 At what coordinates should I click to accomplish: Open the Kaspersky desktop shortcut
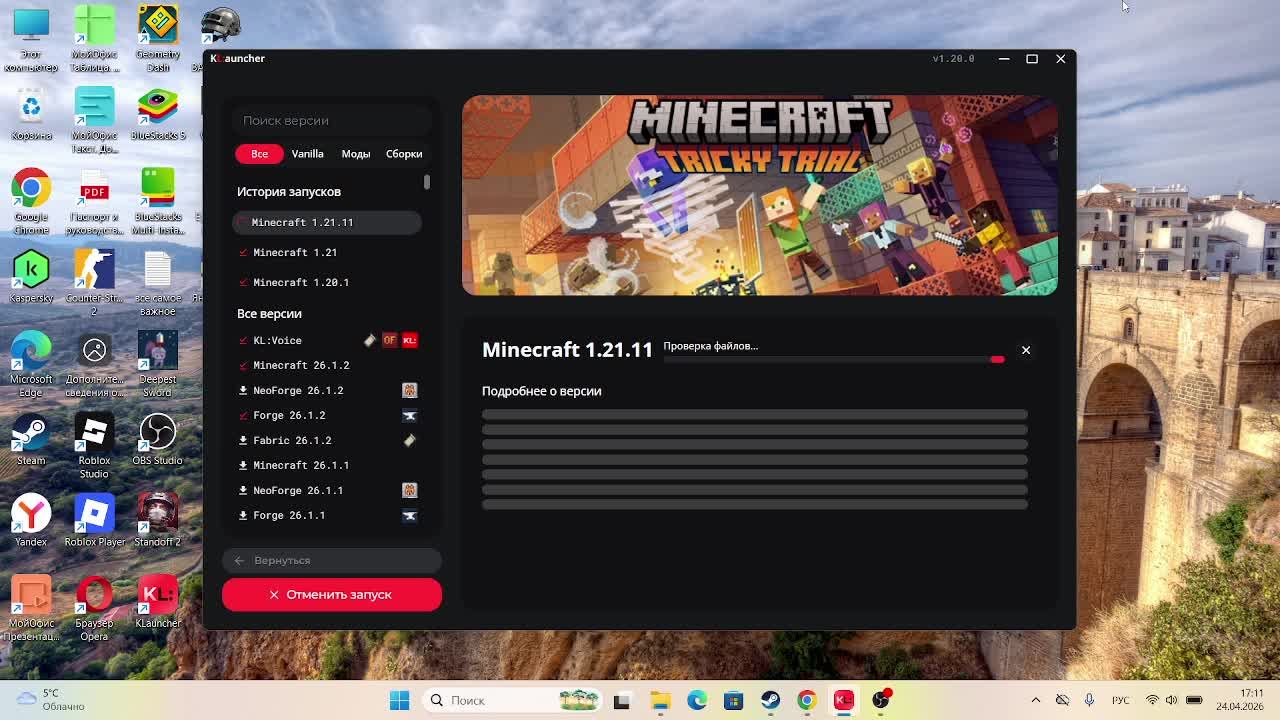click(x=31, y=277)
